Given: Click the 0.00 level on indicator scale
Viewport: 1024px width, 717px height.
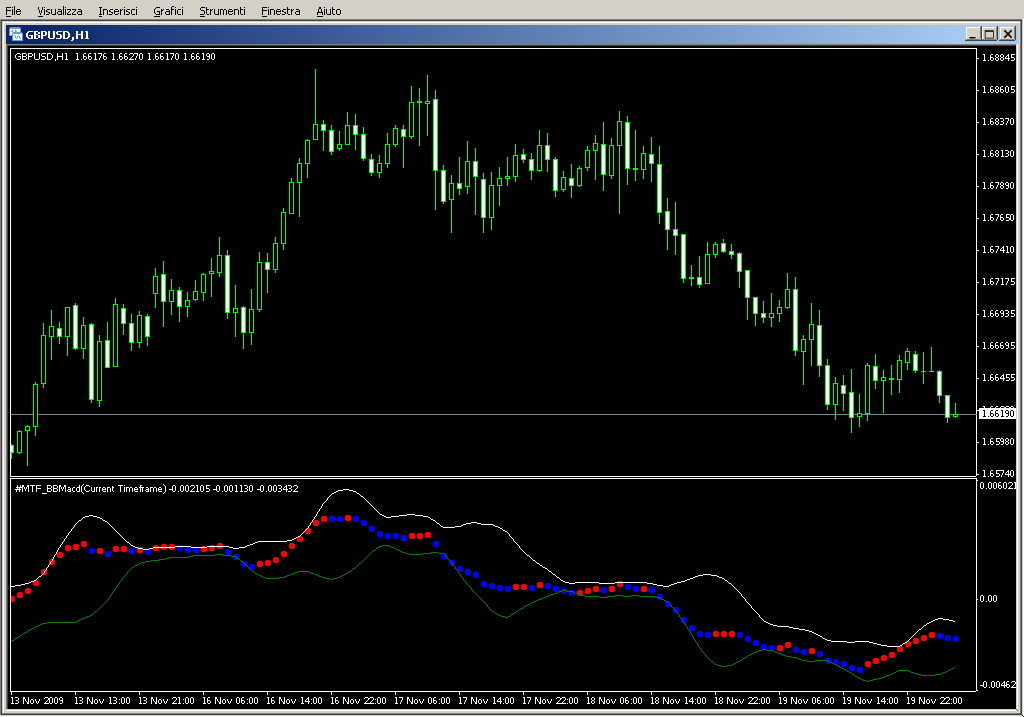Looking at the screenshot, I should [988, 599].
